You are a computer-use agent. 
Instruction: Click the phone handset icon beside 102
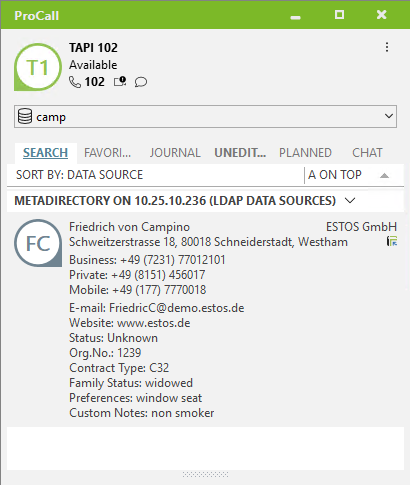pos(75,82)
